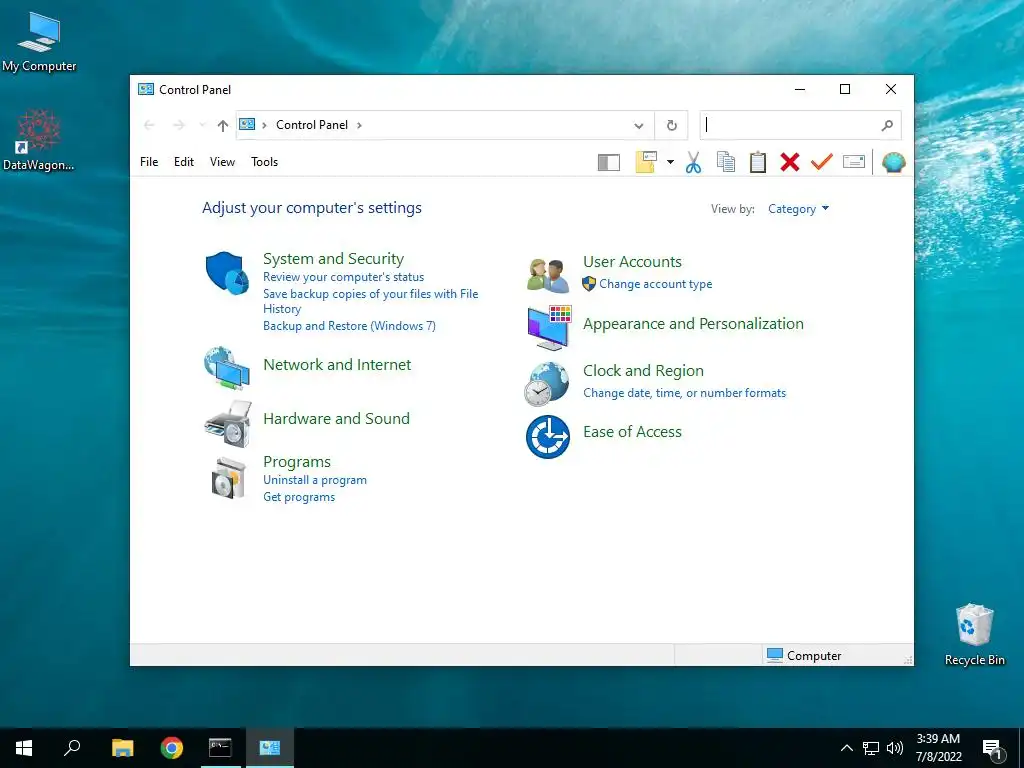Open Review your computer's status
1024x768 pixels.
(x=344, y=277)
